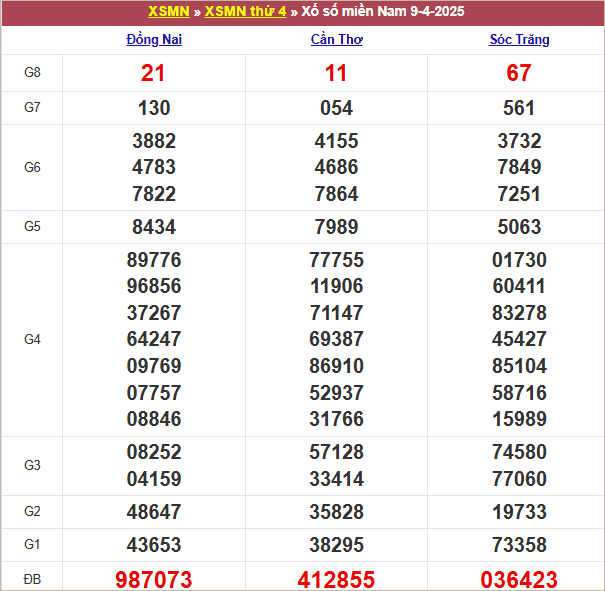Click Cần Thơ special prize 412855
The width and height of the screenshot is (605, 591).
pos(336,579)
